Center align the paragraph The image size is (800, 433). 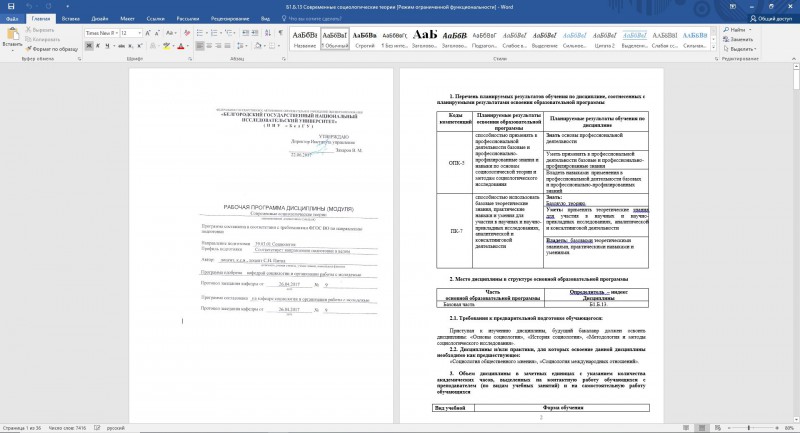209,46
